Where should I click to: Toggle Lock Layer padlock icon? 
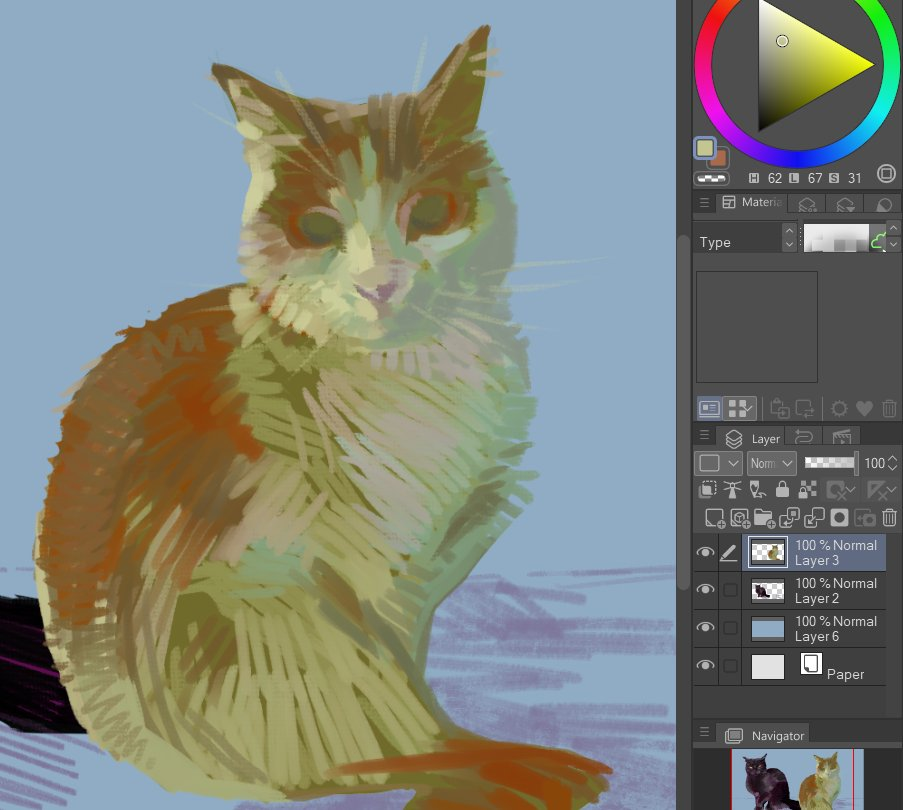[782, 489]
